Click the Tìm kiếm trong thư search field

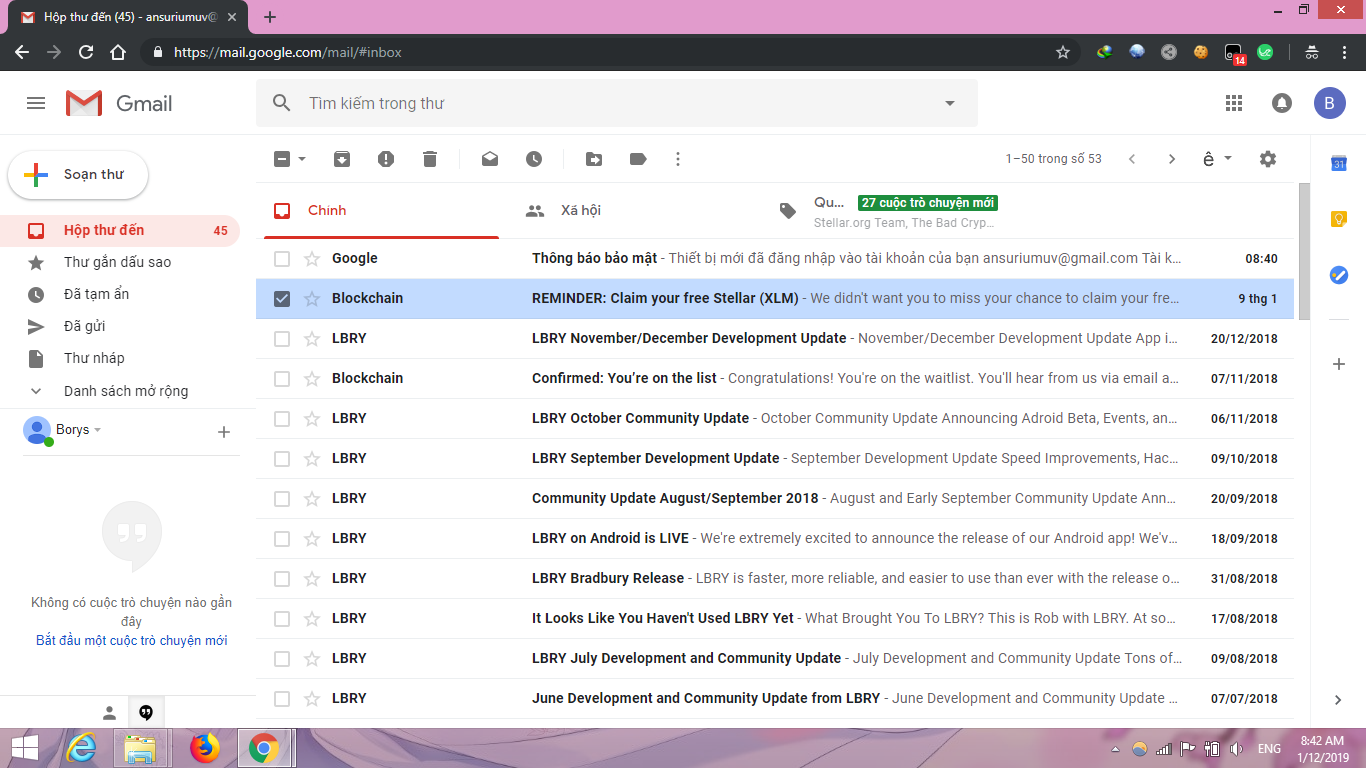617,103
